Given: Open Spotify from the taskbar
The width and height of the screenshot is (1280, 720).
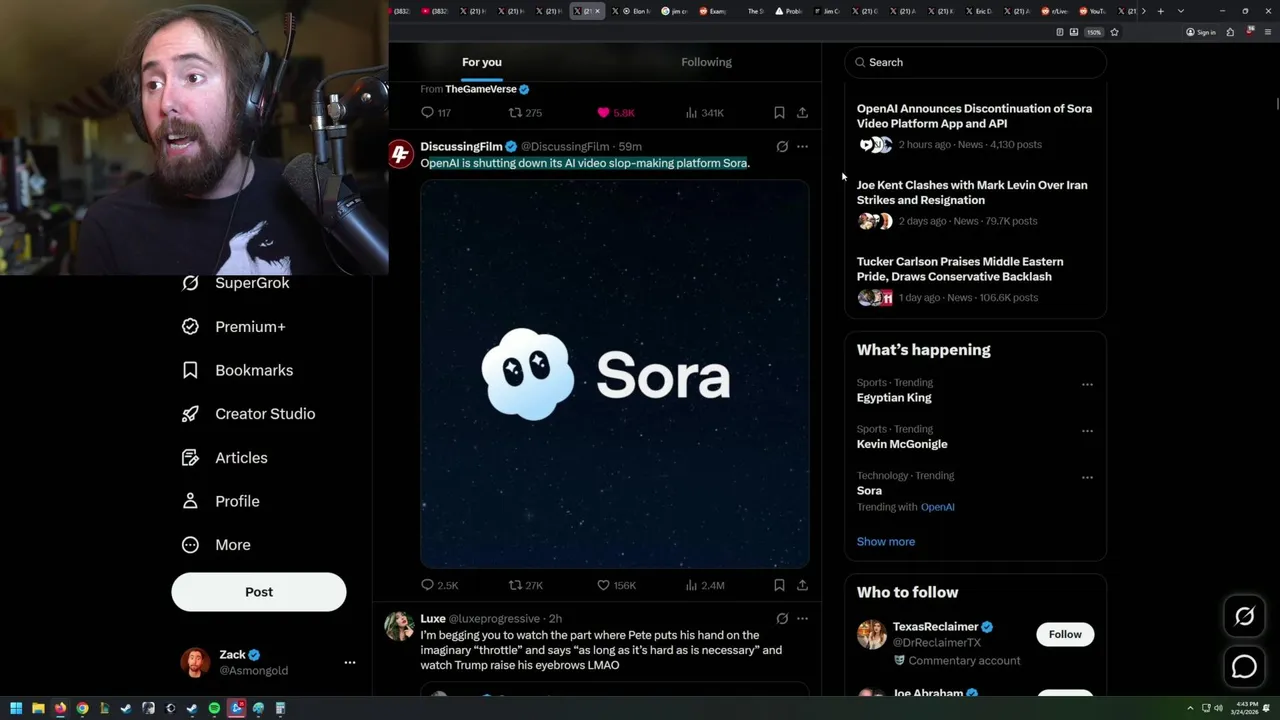Looking at the screenshot, I should [x=214, y=709].
